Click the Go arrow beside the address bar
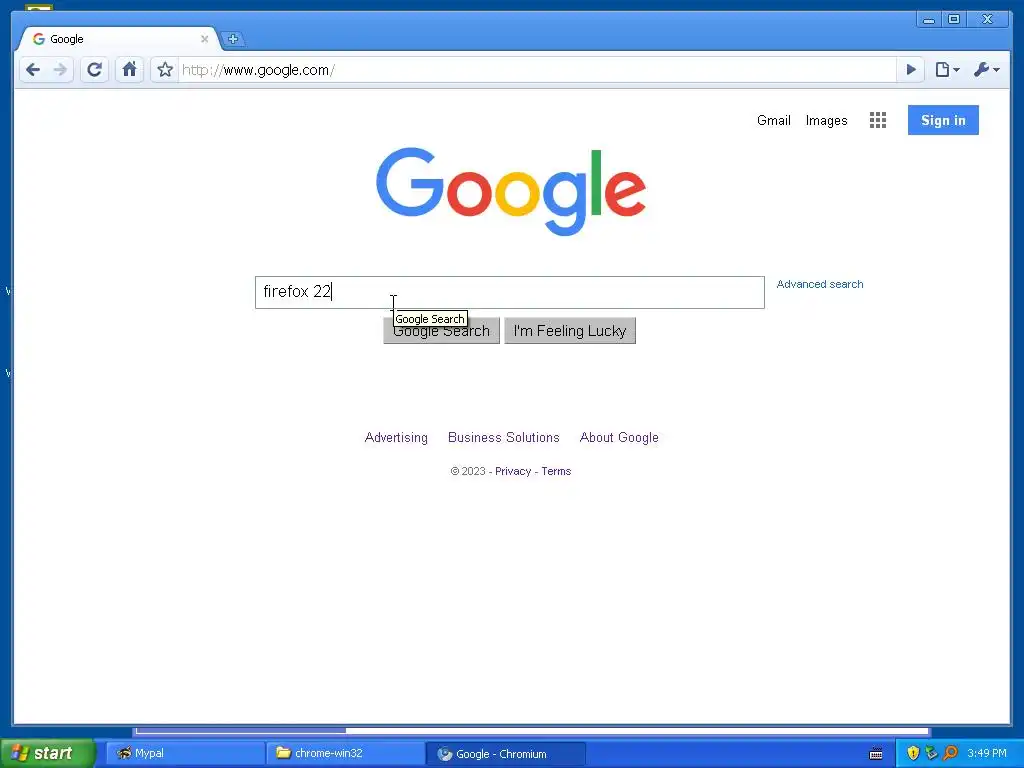The width and height of the screenshot is (1024, 768). (x=911, y=70)
